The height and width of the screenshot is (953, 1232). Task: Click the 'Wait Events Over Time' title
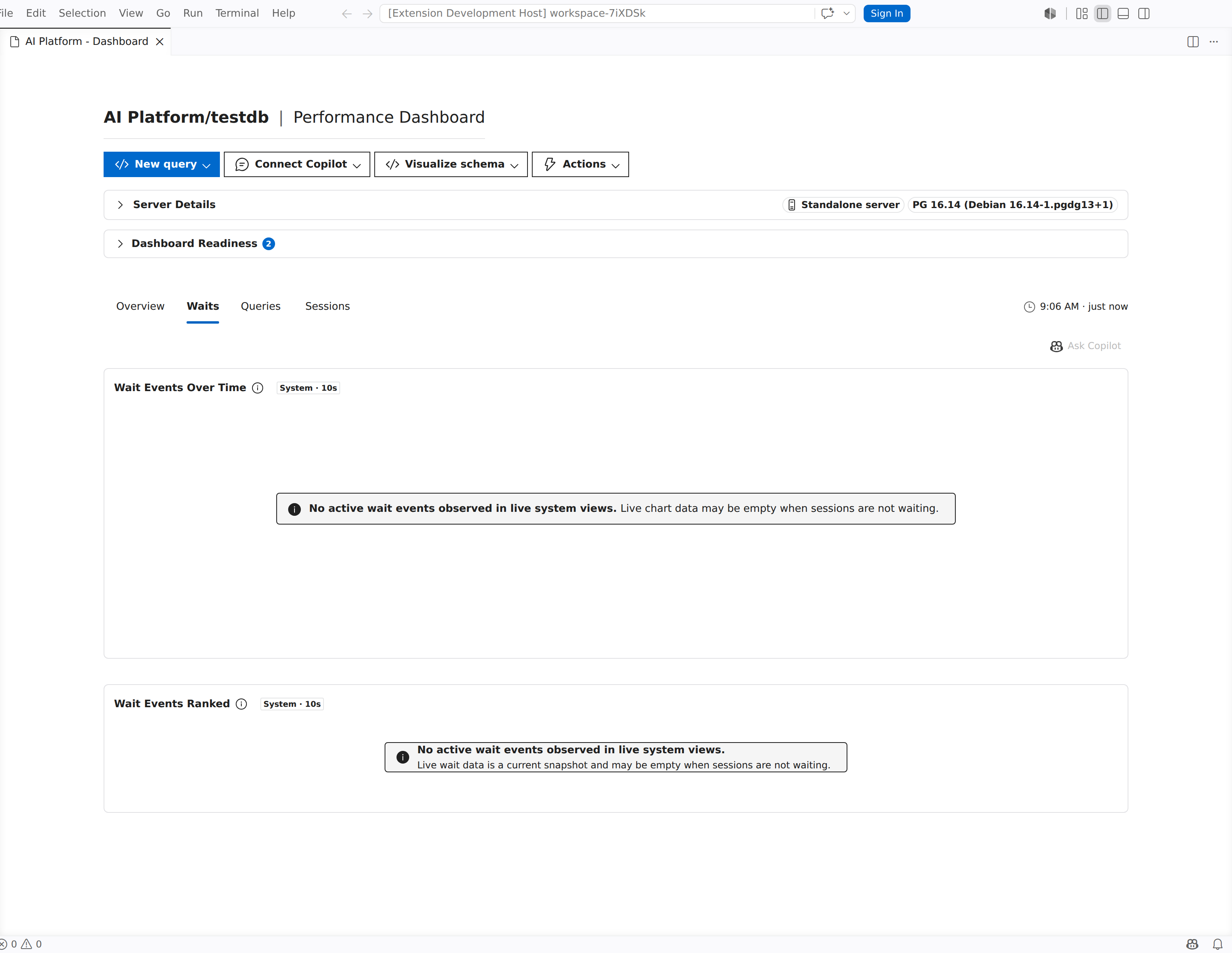coord(180,388)
